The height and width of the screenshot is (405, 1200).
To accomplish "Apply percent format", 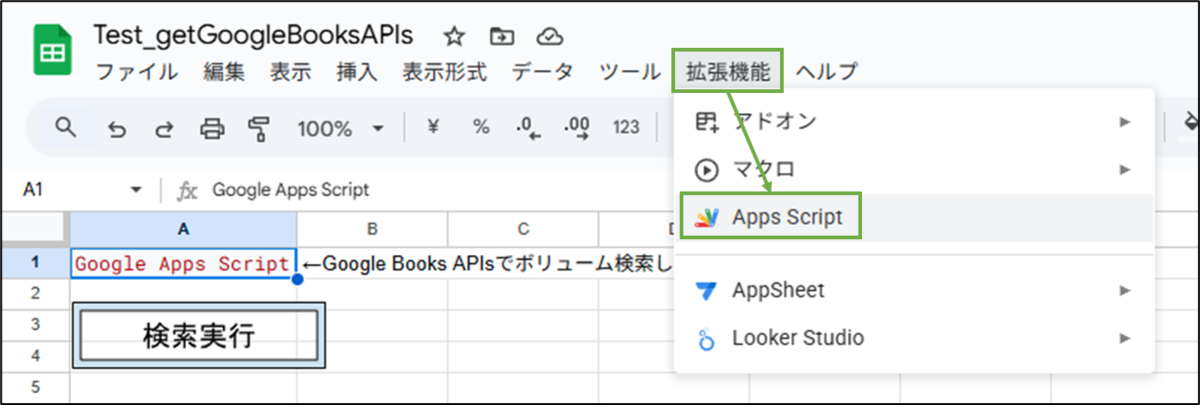I will [481, 127].
